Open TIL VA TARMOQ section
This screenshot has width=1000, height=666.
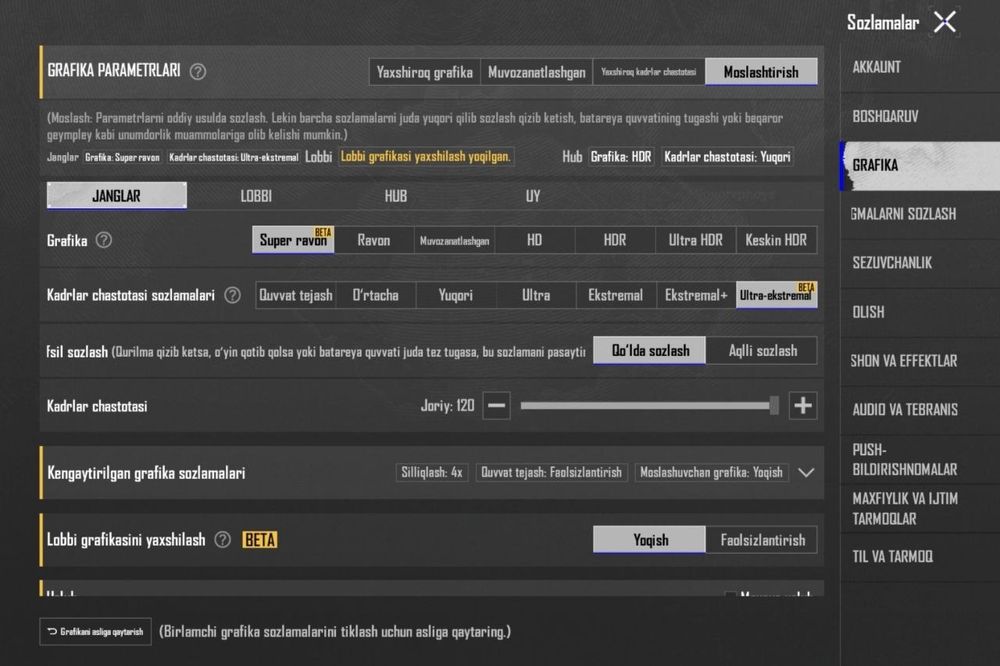point(920,557)
